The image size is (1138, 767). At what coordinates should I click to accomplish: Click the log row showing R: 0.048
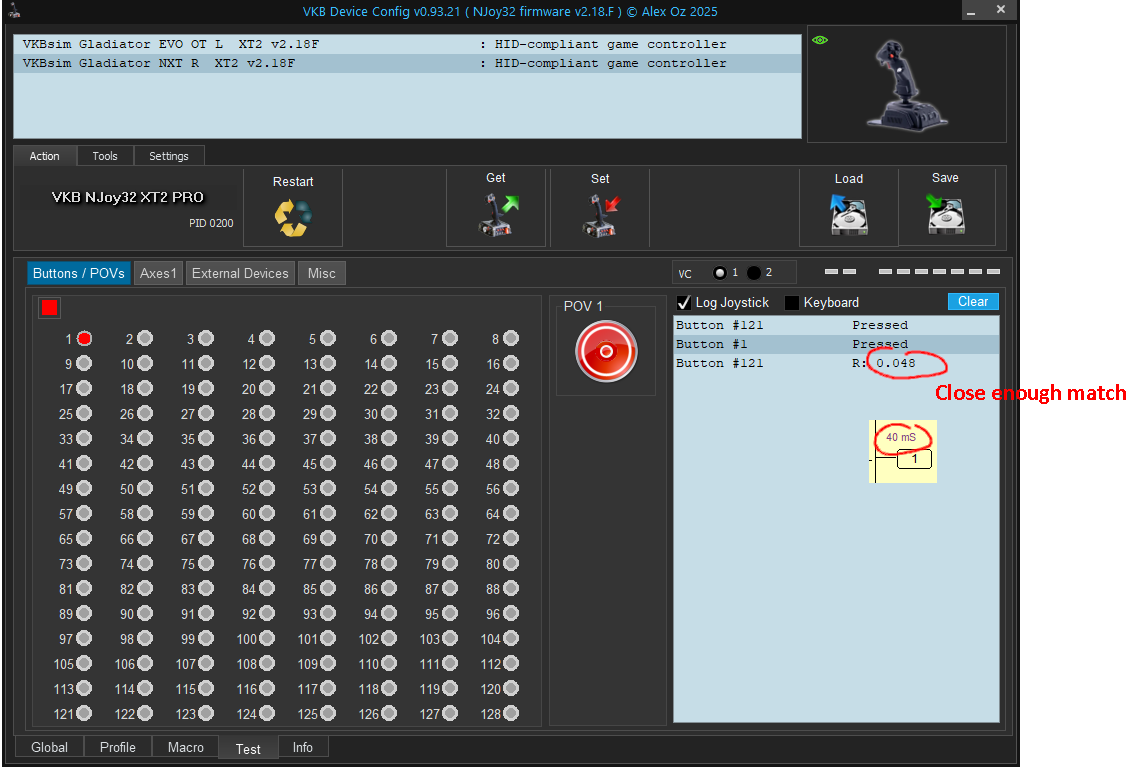(x=836, y=363)
